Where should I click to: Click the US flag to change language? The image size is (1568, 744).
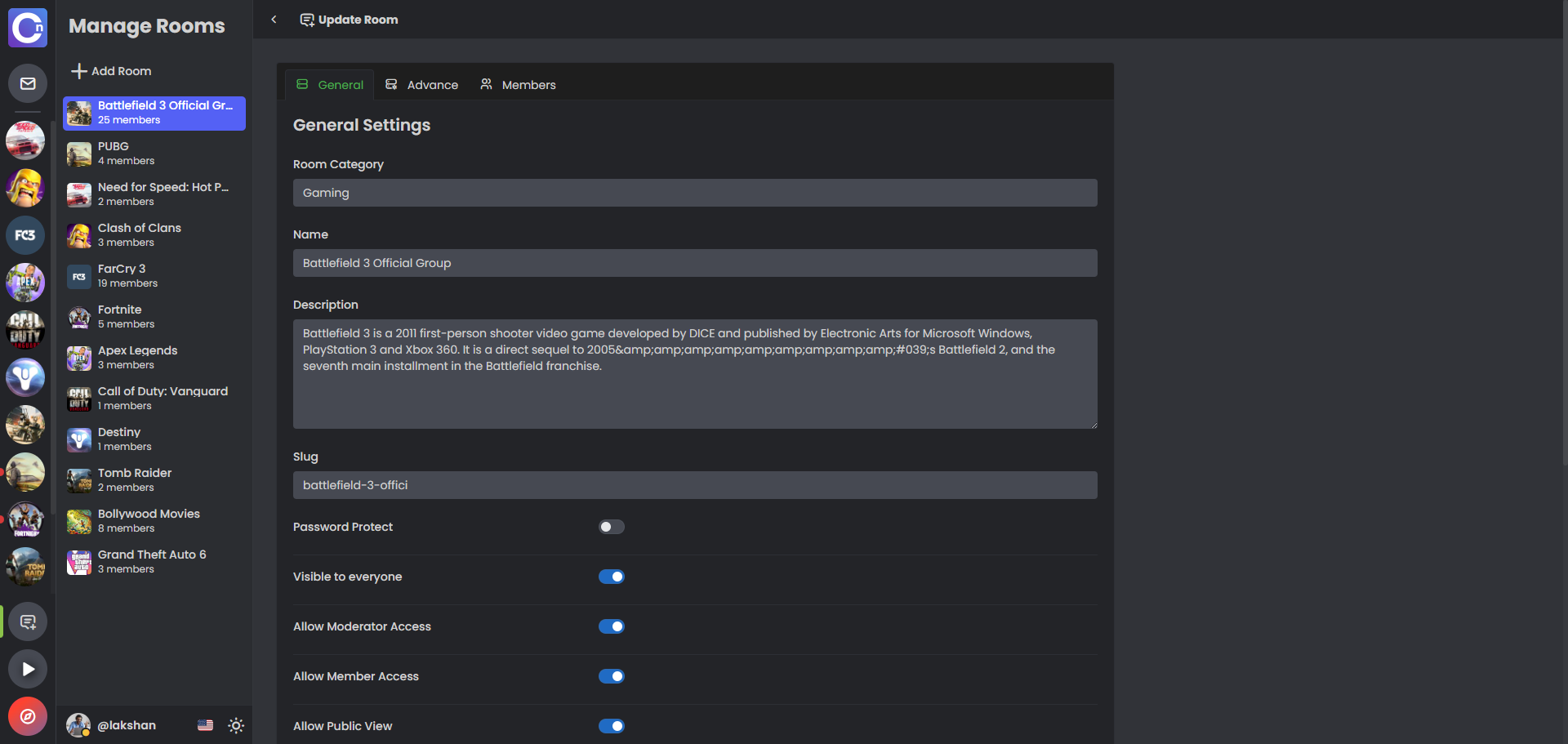[x=205, y=725]
